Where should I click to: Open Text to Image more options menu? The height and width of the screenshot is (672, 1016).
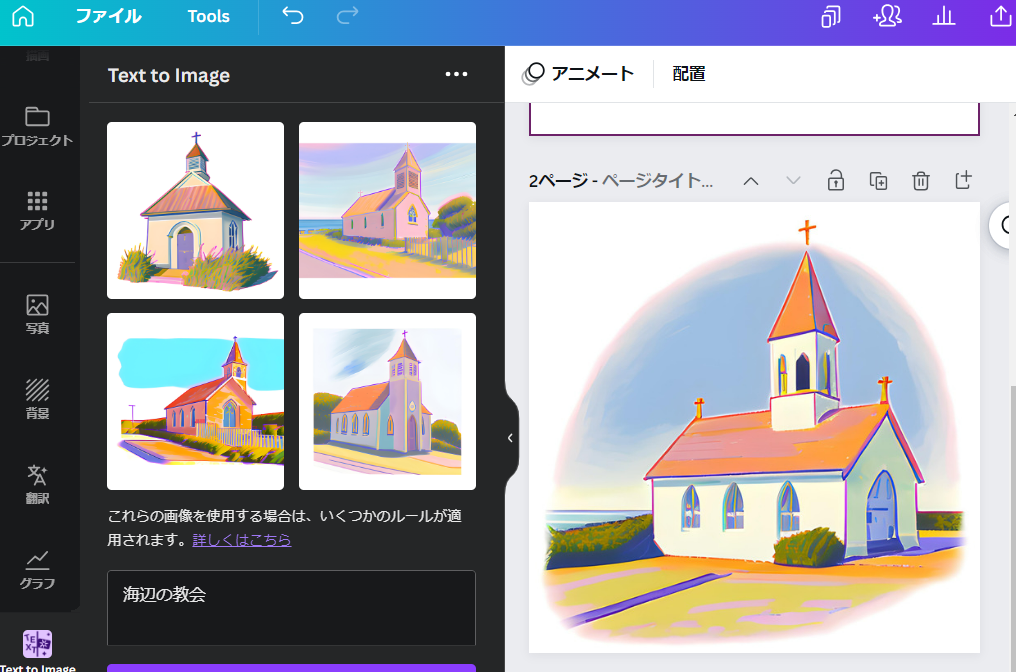point(456,75)
